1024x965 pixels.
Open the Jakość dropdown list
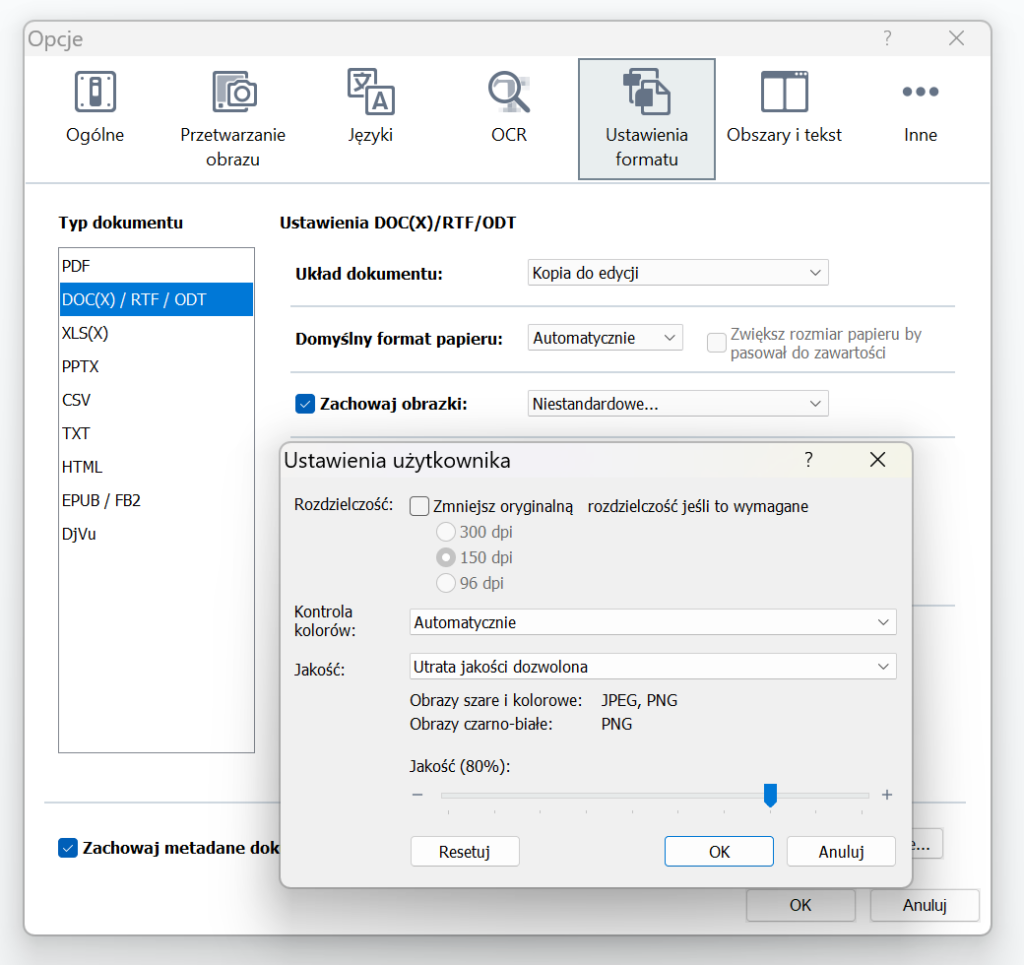(653, 666)
